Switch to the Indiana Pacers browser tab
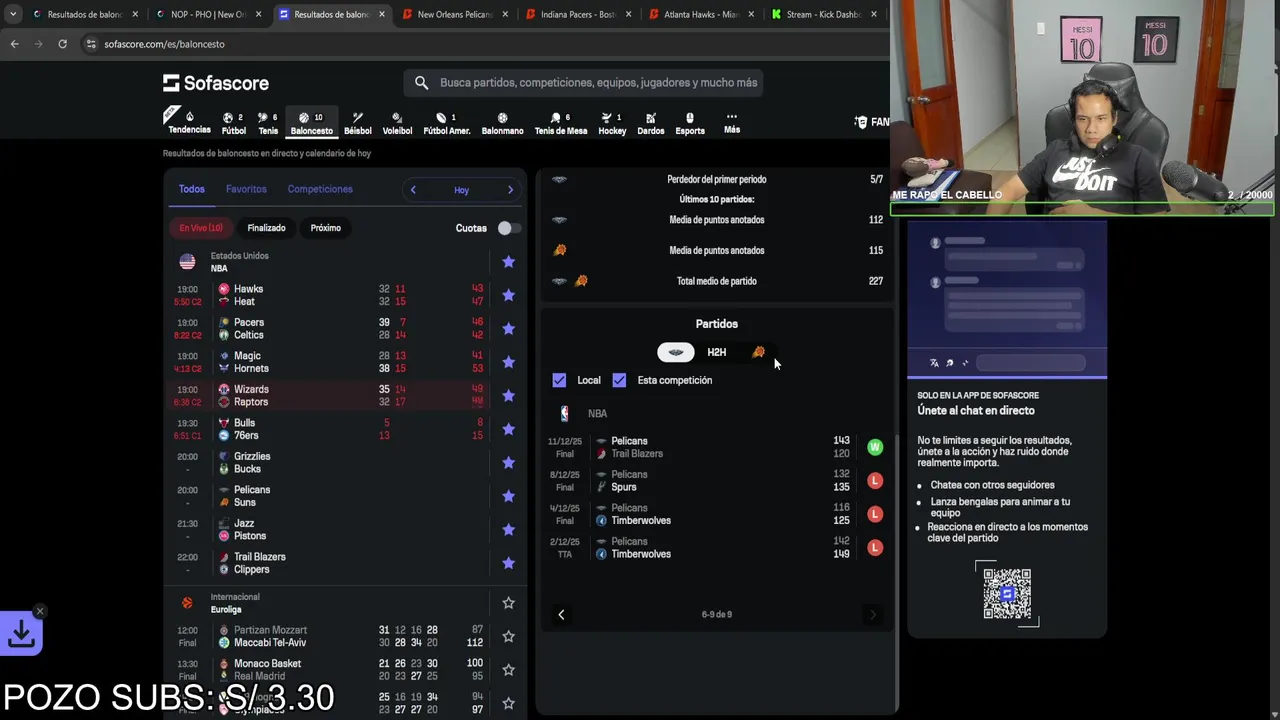This screenshot has height=720, width=1280. (580, 15)
